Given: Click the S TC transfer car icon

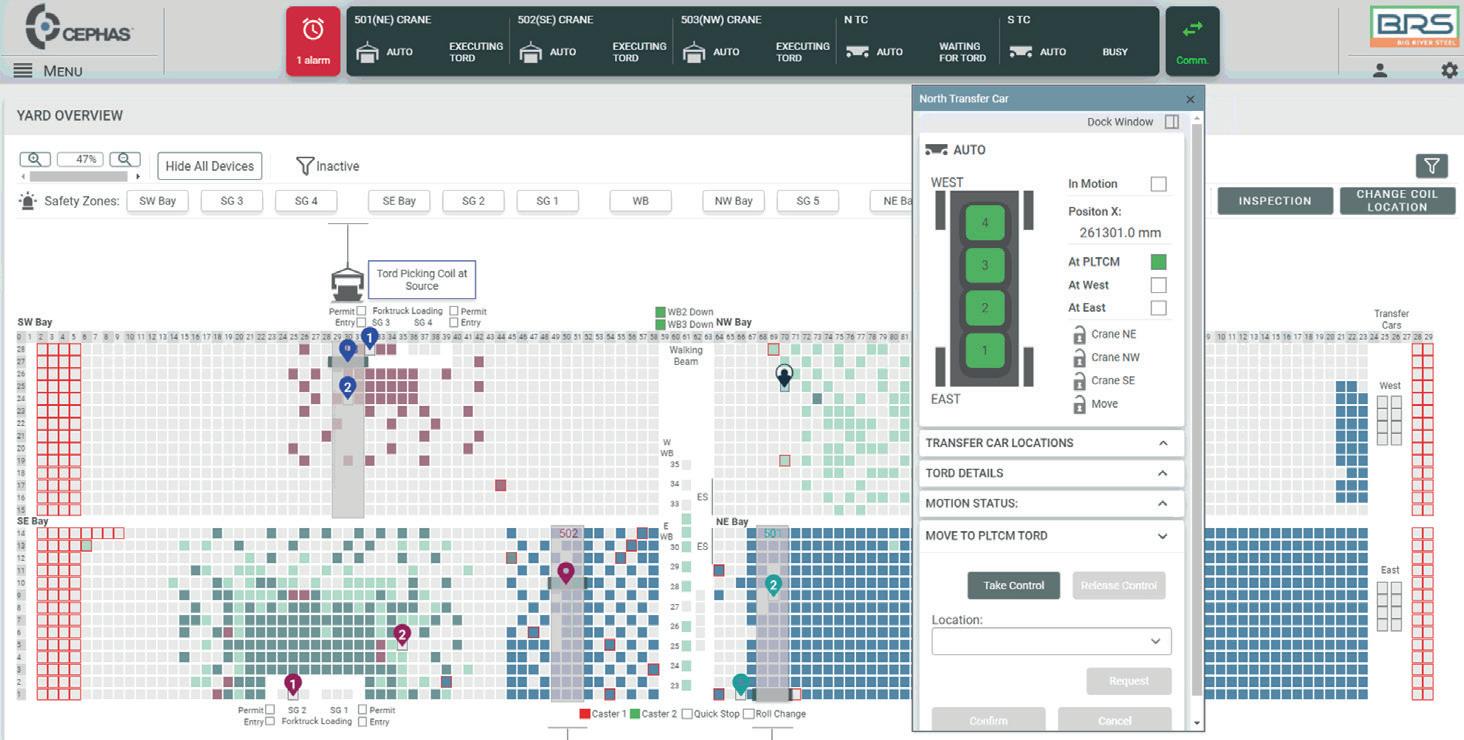Looking at the screenshot, I should click(1020, 52).
